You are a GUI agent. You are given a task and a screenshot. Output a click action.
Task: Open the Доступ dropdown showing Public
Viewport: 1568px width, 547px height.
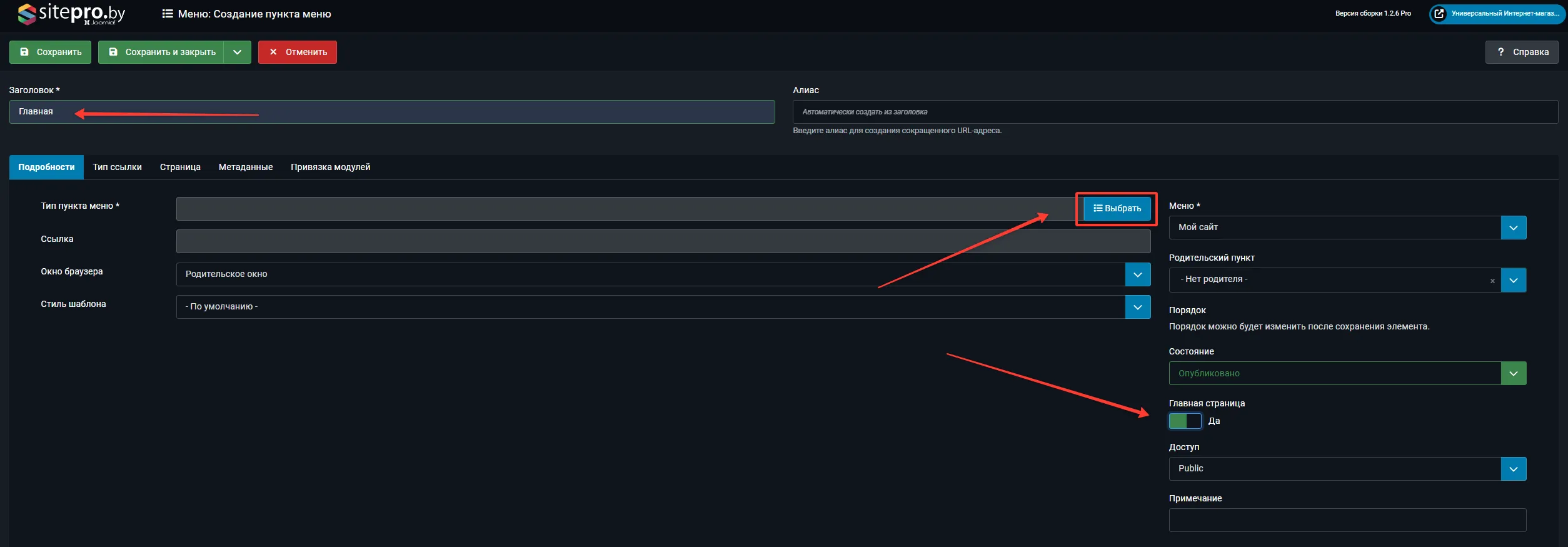tap(1513, 469)
